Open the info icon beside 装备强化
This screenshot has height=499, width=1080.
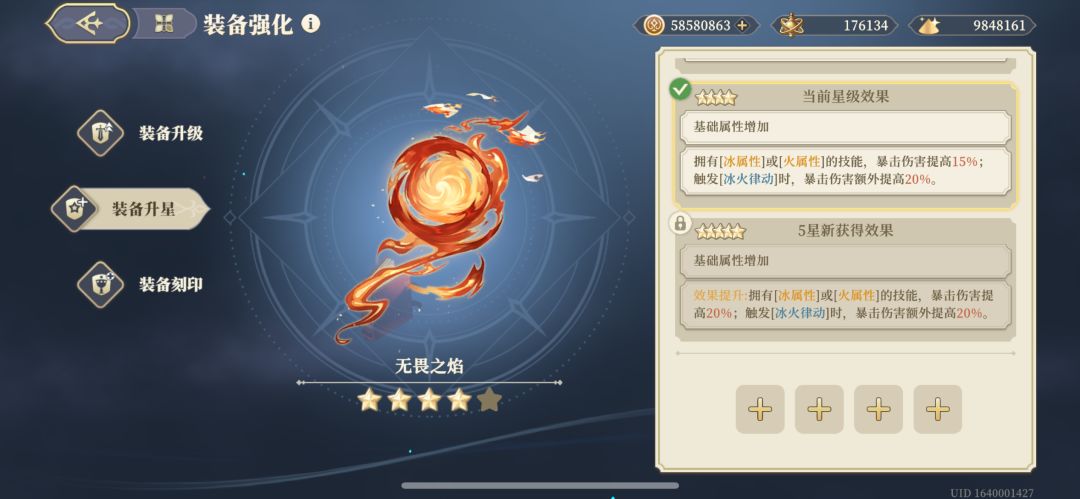[x=311, y=25]
